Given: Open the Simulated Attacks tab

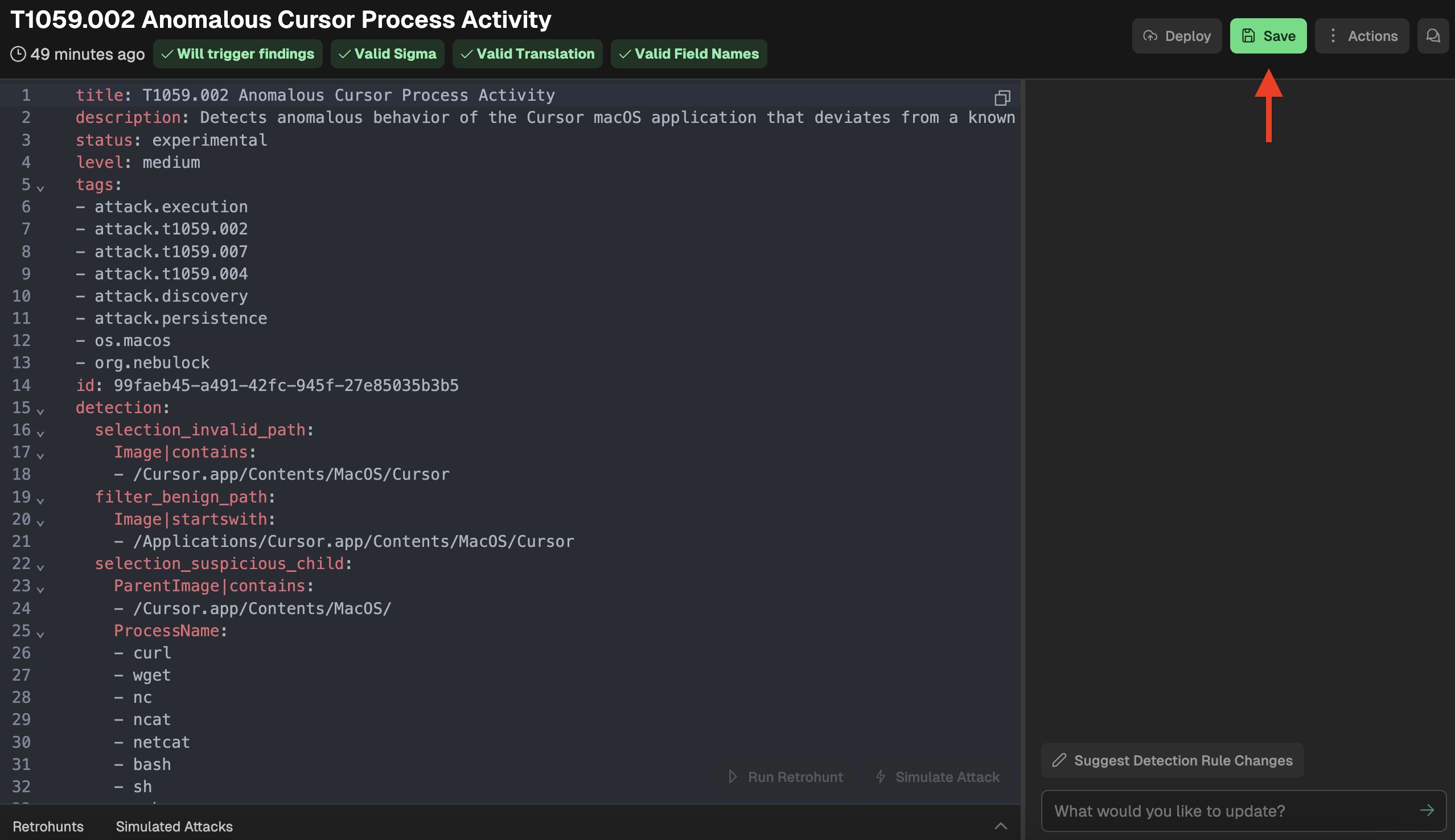Looking at the screenshot, I should click(174, 826).
